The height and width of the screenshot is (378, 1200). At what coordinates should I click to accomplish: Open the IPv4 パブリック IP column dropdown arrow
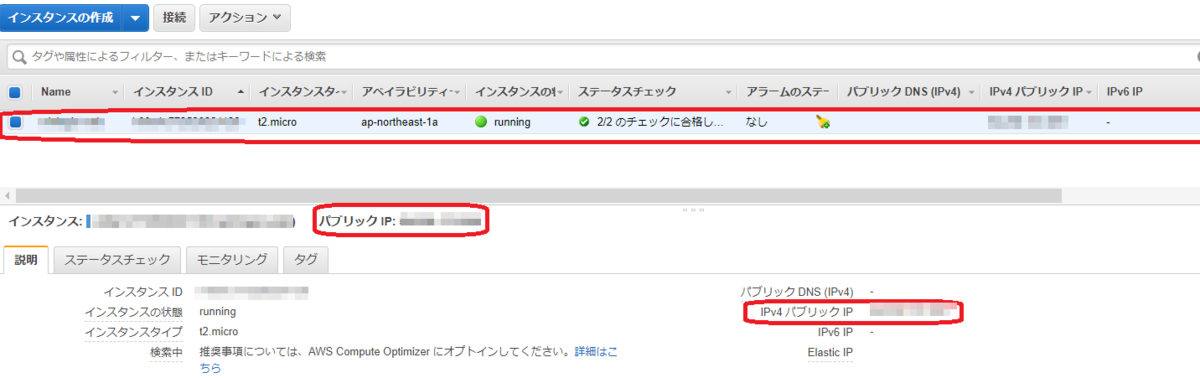[x=1088, y=92]
